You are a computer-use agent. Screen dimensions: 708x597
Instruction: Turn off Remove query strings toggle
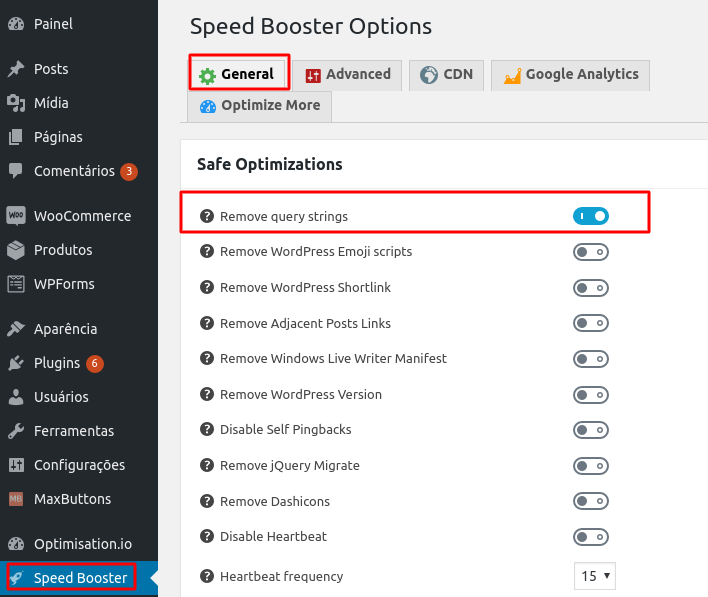[x=591, y=216]
